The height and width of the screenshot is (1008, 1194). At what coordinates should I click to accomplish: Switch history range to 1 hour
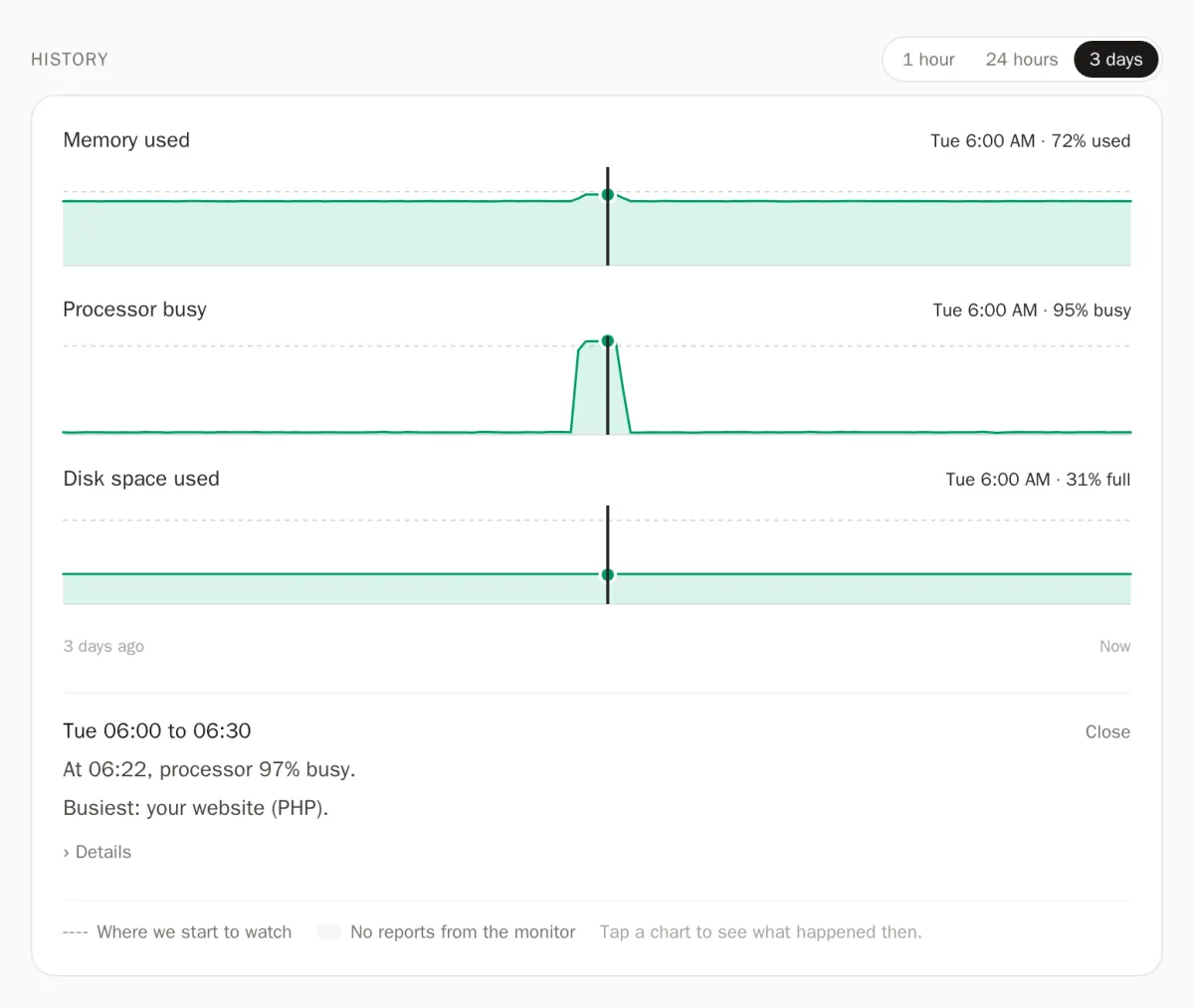(928, 60)
